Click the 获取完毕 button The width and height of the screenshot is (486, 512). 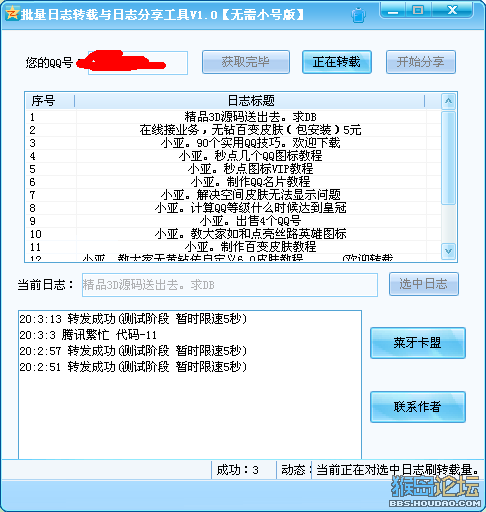[x=246, y=62]
